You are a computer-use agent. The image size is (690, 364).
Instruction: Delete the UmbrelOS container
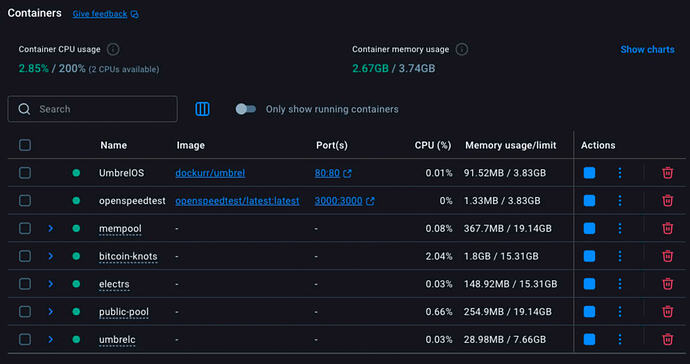pos(668,173)
